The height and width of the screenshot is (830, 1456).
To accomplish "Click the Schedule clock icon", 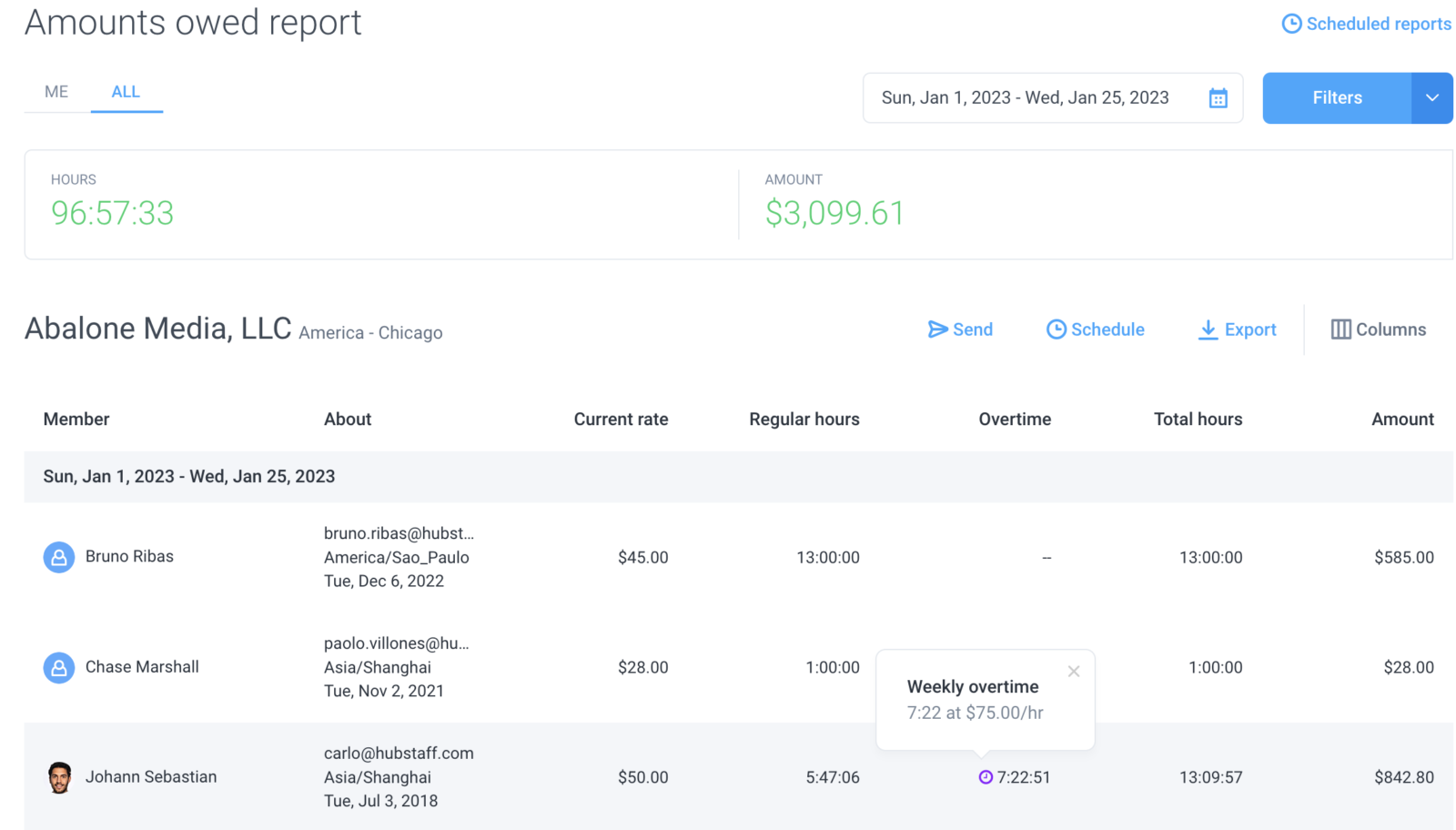I will [x=1056, y=329].
